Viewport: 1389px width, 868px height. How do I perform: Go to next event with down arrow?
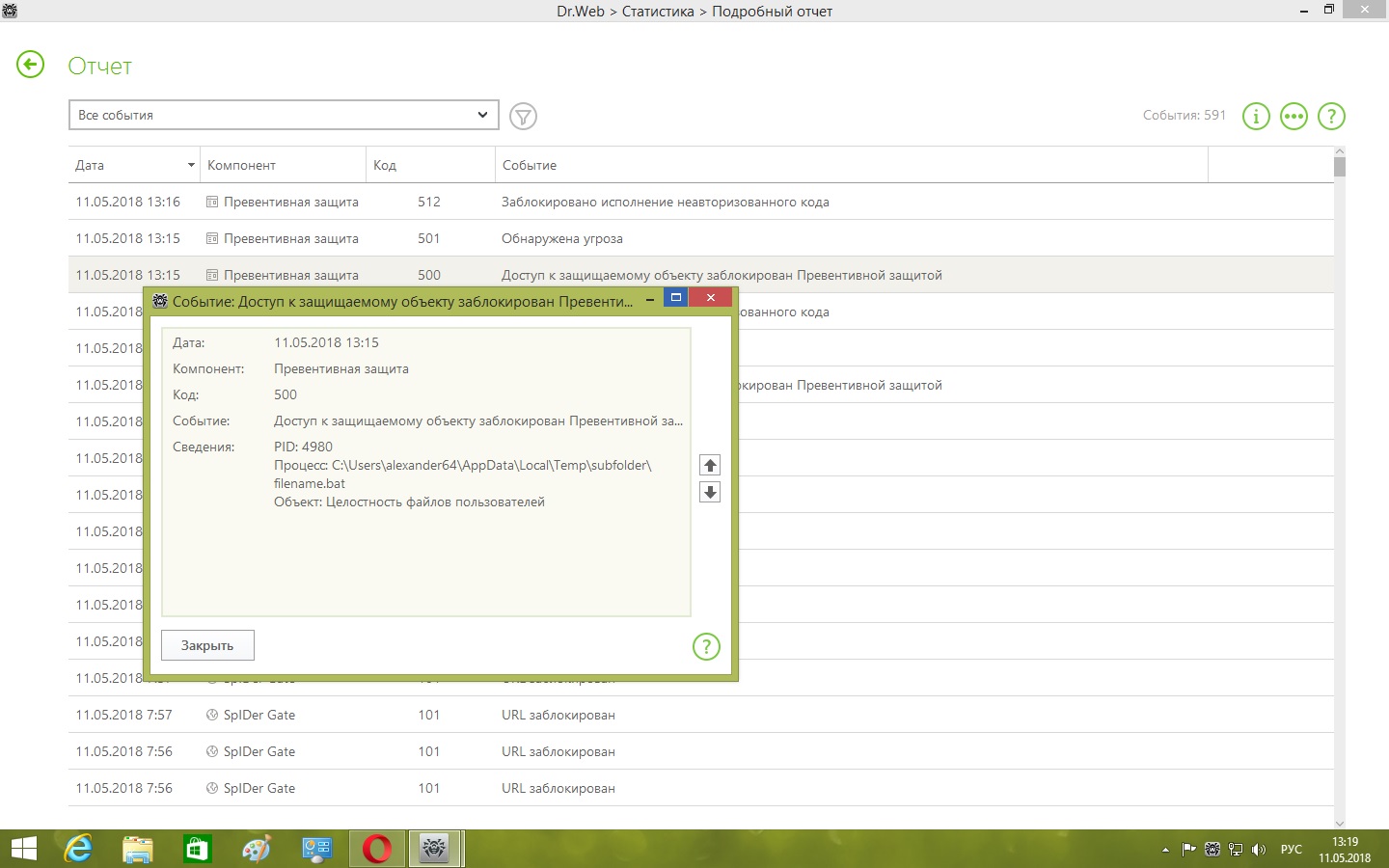[710, 493]
